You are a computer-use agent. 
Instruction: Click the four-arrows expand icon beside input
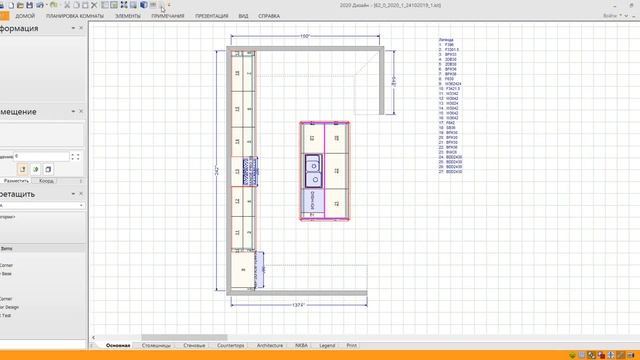tap(76, 157)
